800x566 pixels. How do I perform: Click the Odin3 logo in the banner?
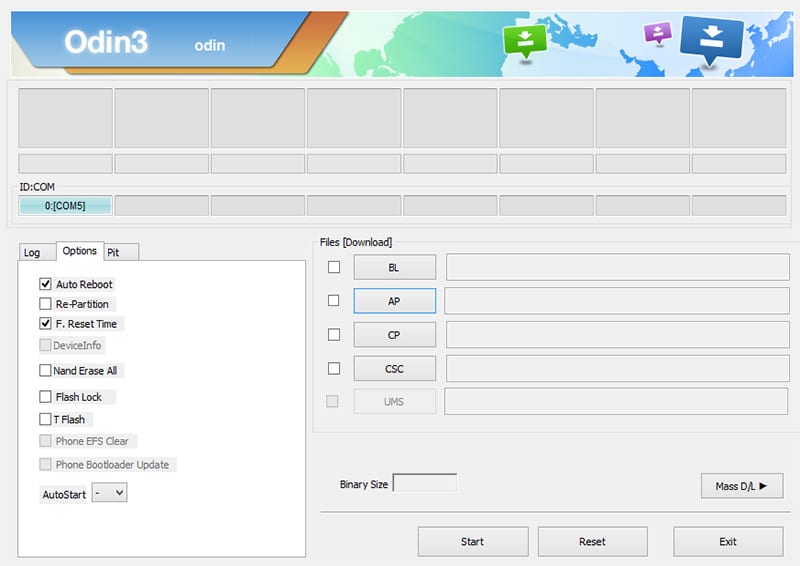pyautogui.click(x=106, y=42)
